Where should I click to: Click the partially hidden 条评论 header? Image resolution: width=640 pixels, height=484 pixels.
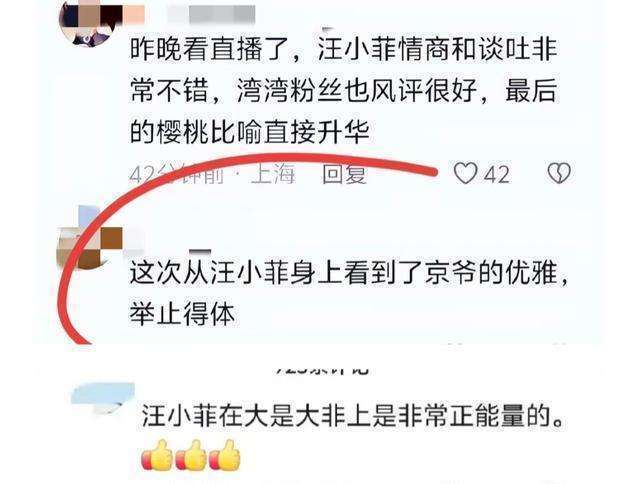322,370
